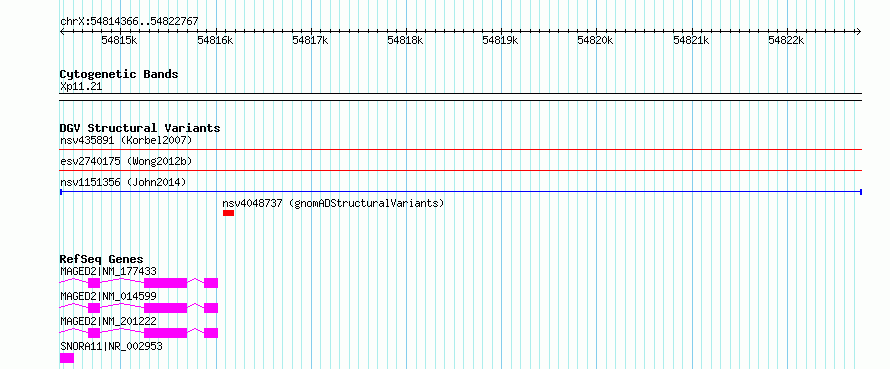
Task: Open MAGED2|NM_201222 transcript label
Action: (108, 321)
